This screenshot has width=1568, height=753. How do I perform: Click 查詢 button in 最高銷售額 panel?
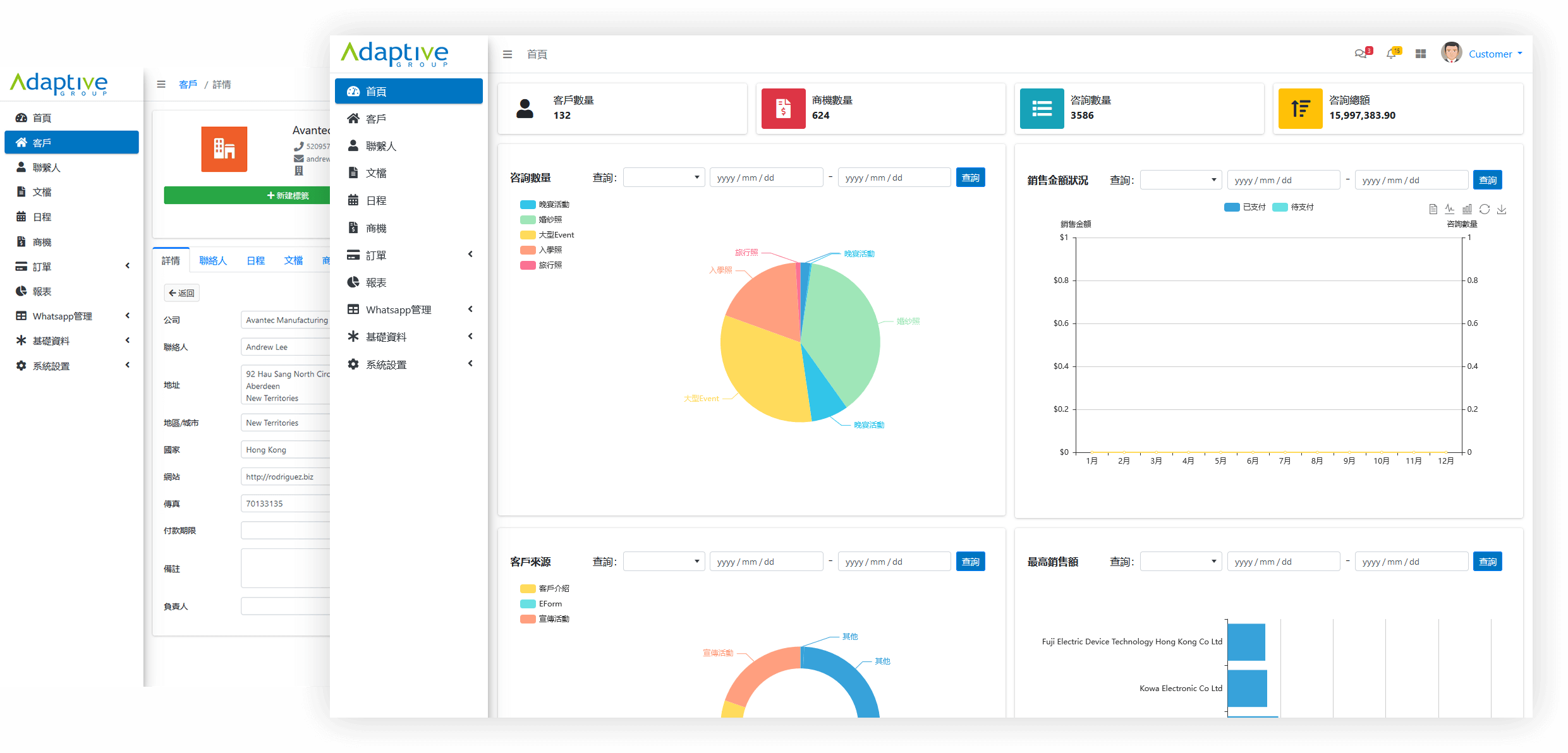coord(1487,562)
